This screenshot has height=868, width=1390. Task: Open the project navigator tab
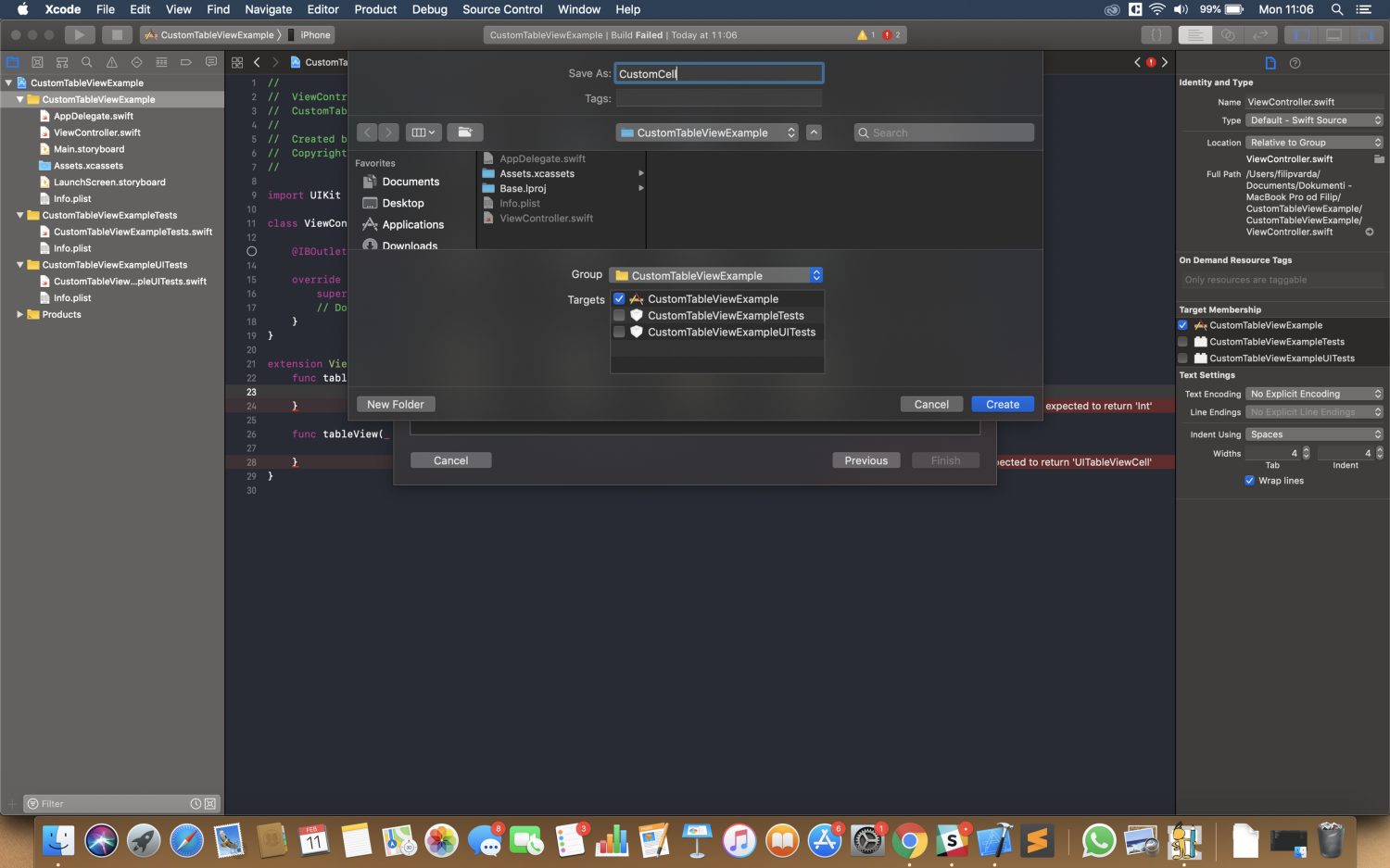tap(13, 62)
